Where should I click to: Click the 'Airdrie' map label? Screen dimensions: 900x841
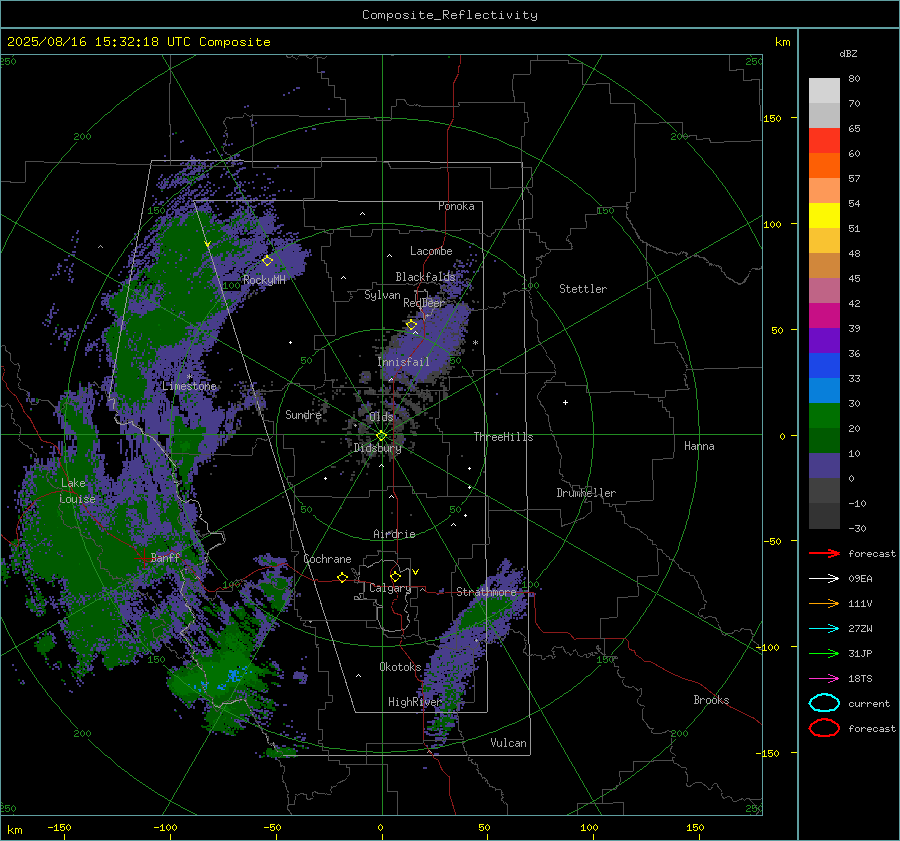[x=394, y=534]
